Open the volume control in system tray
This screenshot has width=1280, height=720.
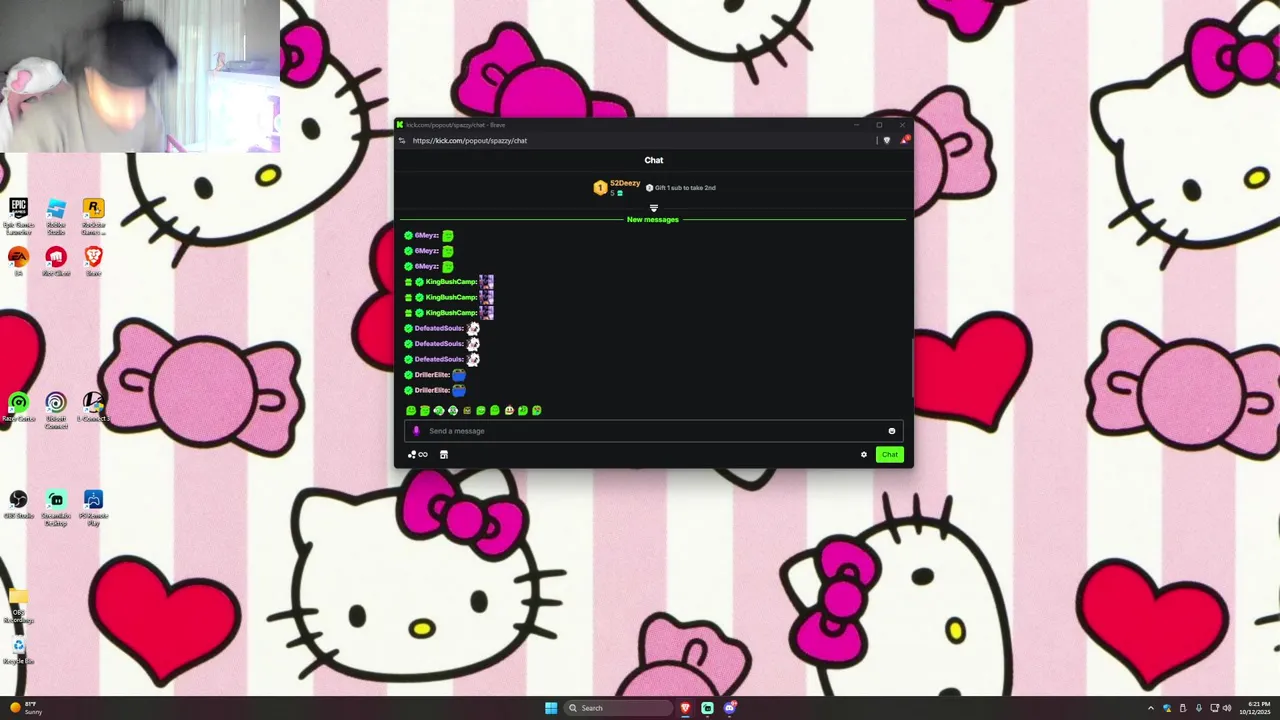[1227, 708]
